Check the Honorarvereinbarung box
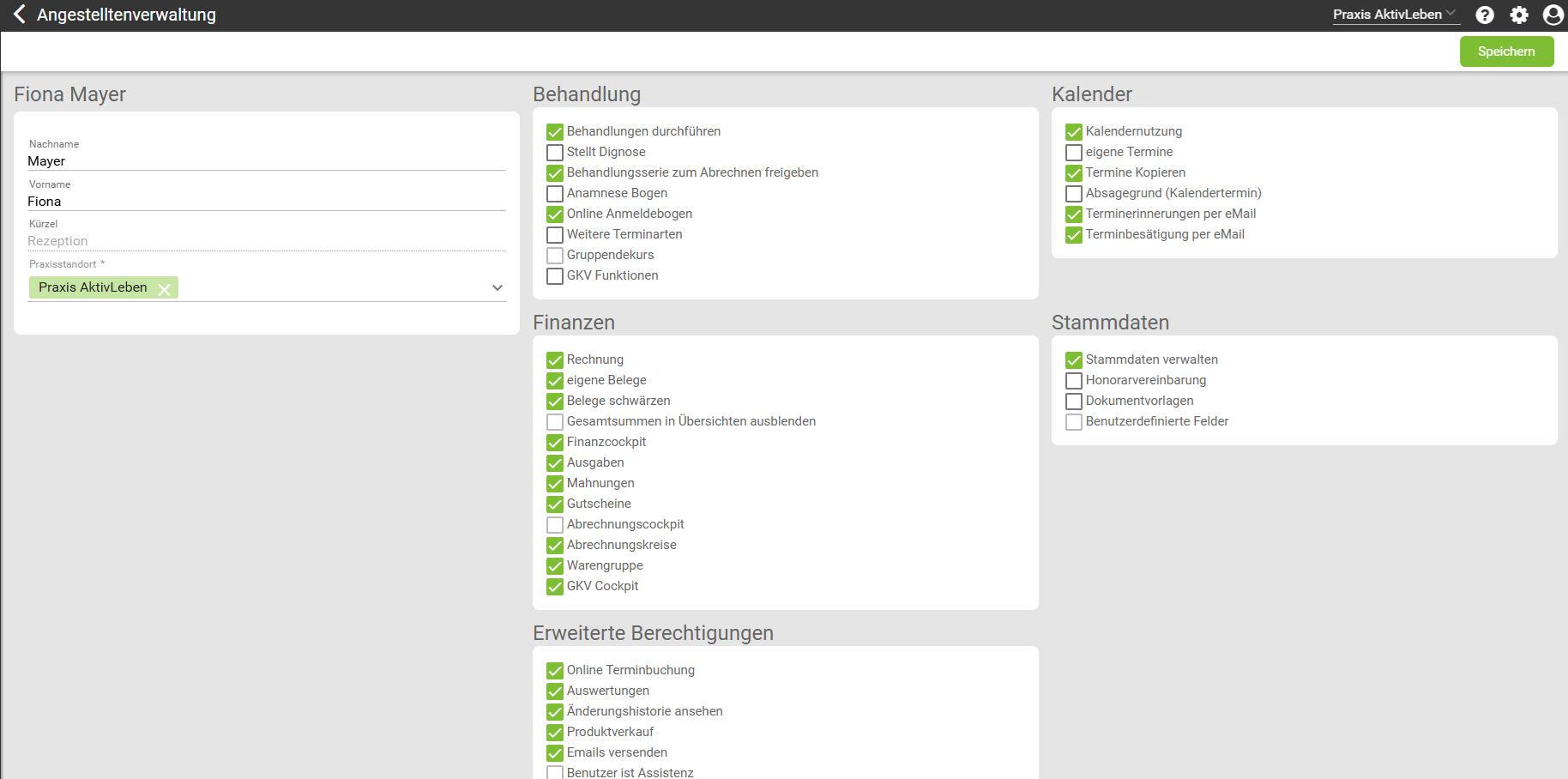Screen dimensions: 1568x779 [x=1074, y=381]
